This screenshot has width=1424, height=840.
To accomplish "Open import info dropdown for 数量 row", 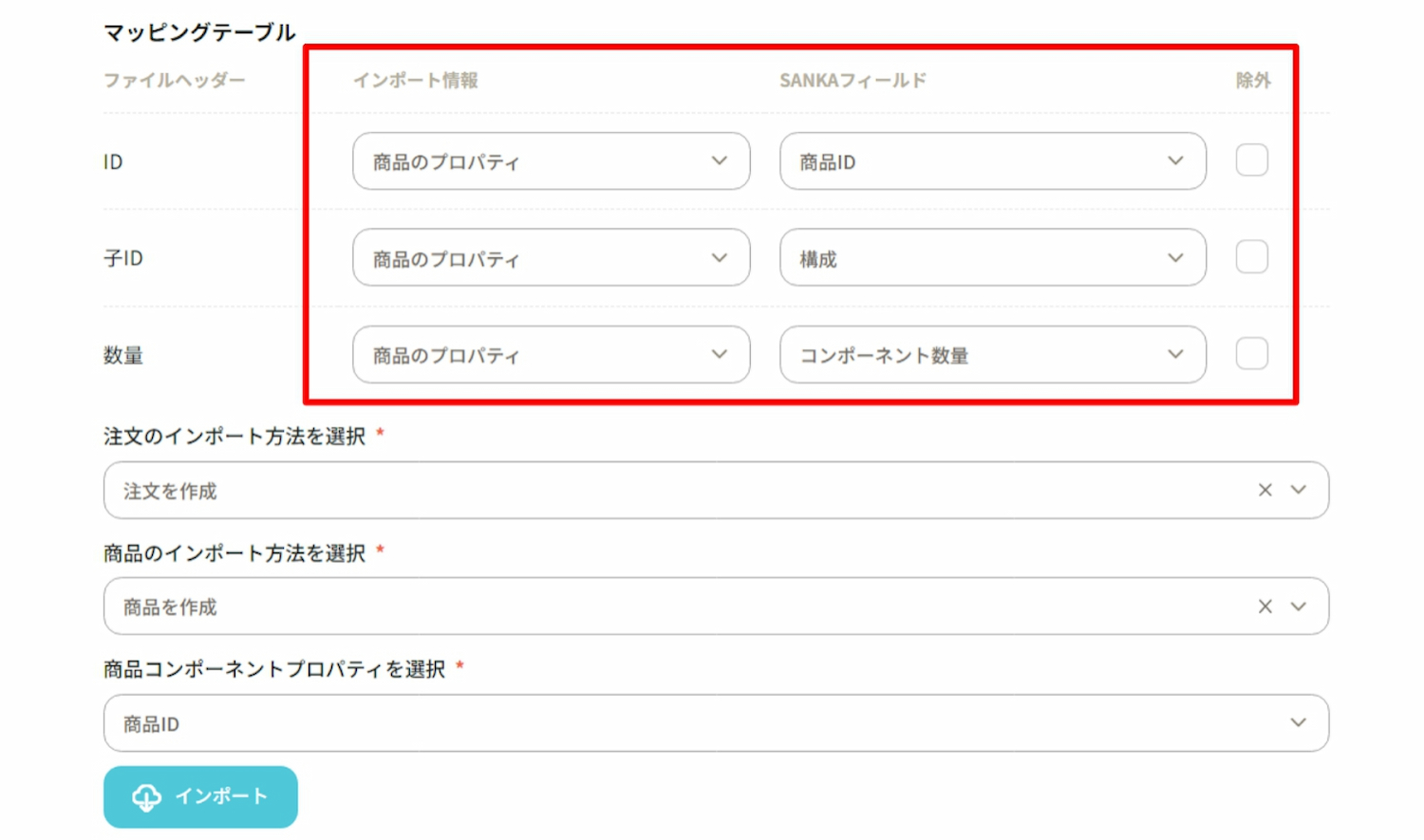I will [551, 355].
